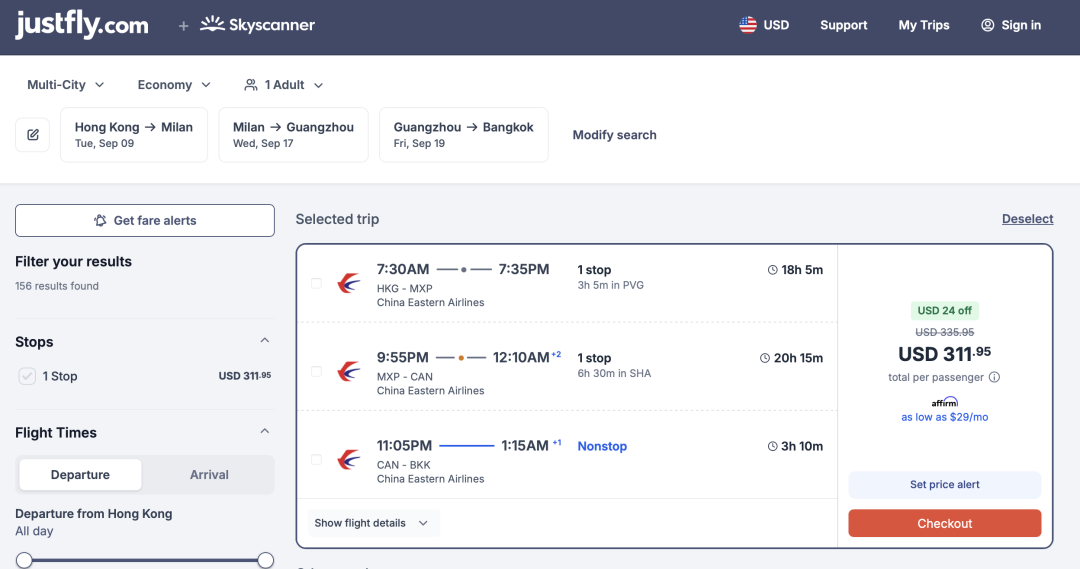This screenshot has width=1080, height=569.
Task: Collapse the Flight Times filter section
Action: 264,432
